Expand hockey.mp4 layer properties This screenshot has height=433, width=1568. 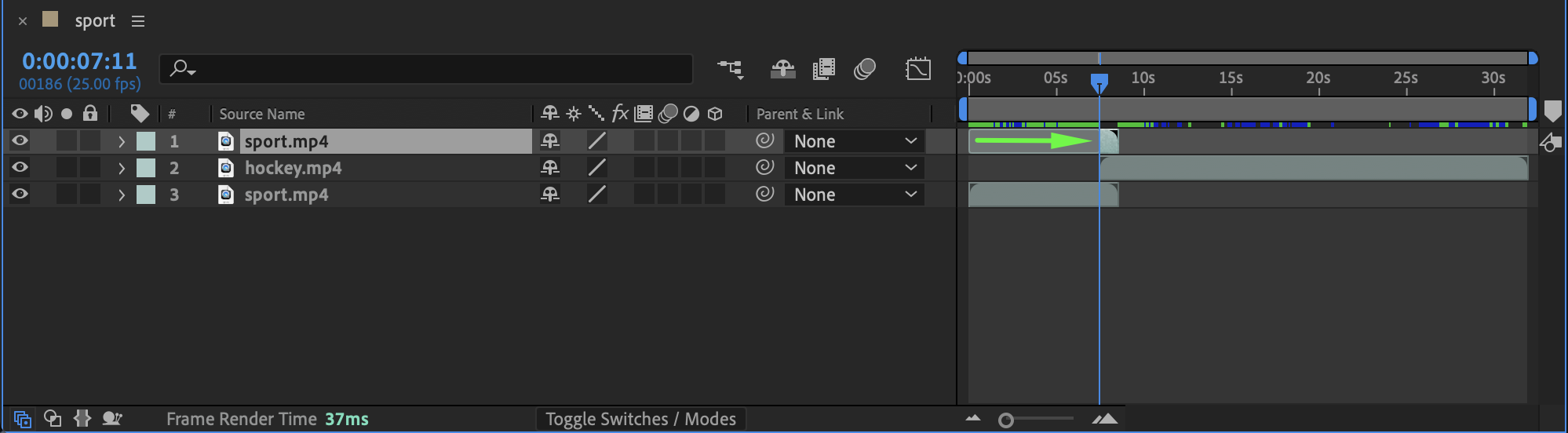[122, 168]
